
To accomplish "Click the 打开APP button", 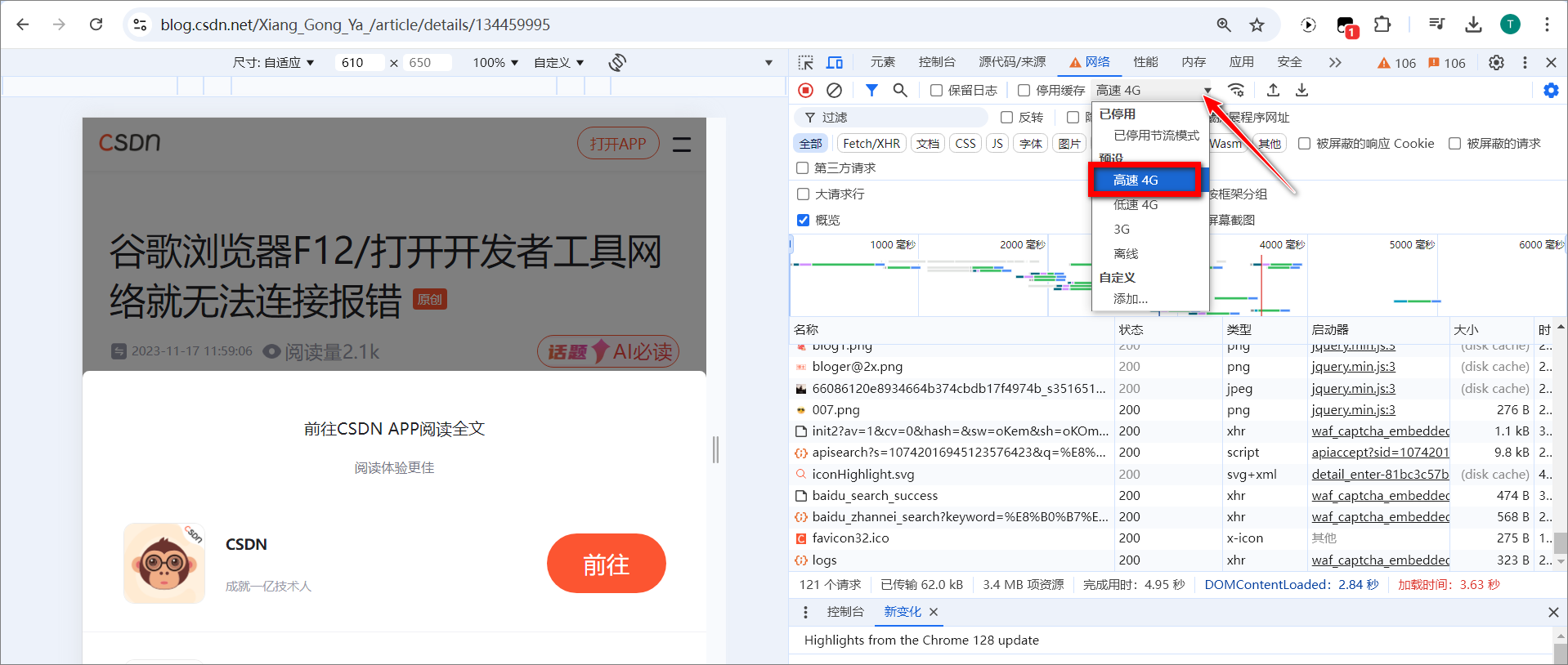I will pyautogui.click(x=618, y=144).
